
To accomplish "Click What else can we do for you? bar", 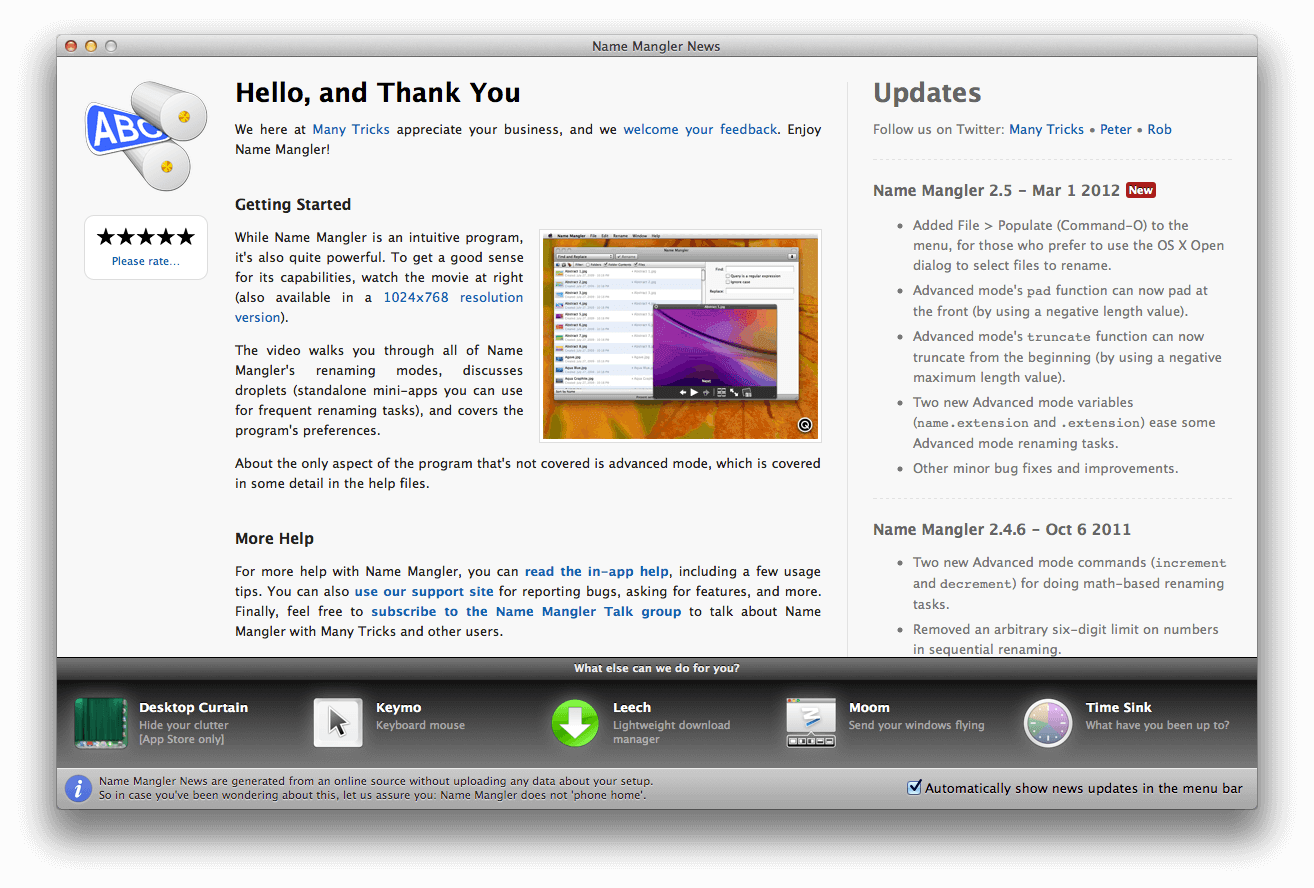I will coord(657,668).
